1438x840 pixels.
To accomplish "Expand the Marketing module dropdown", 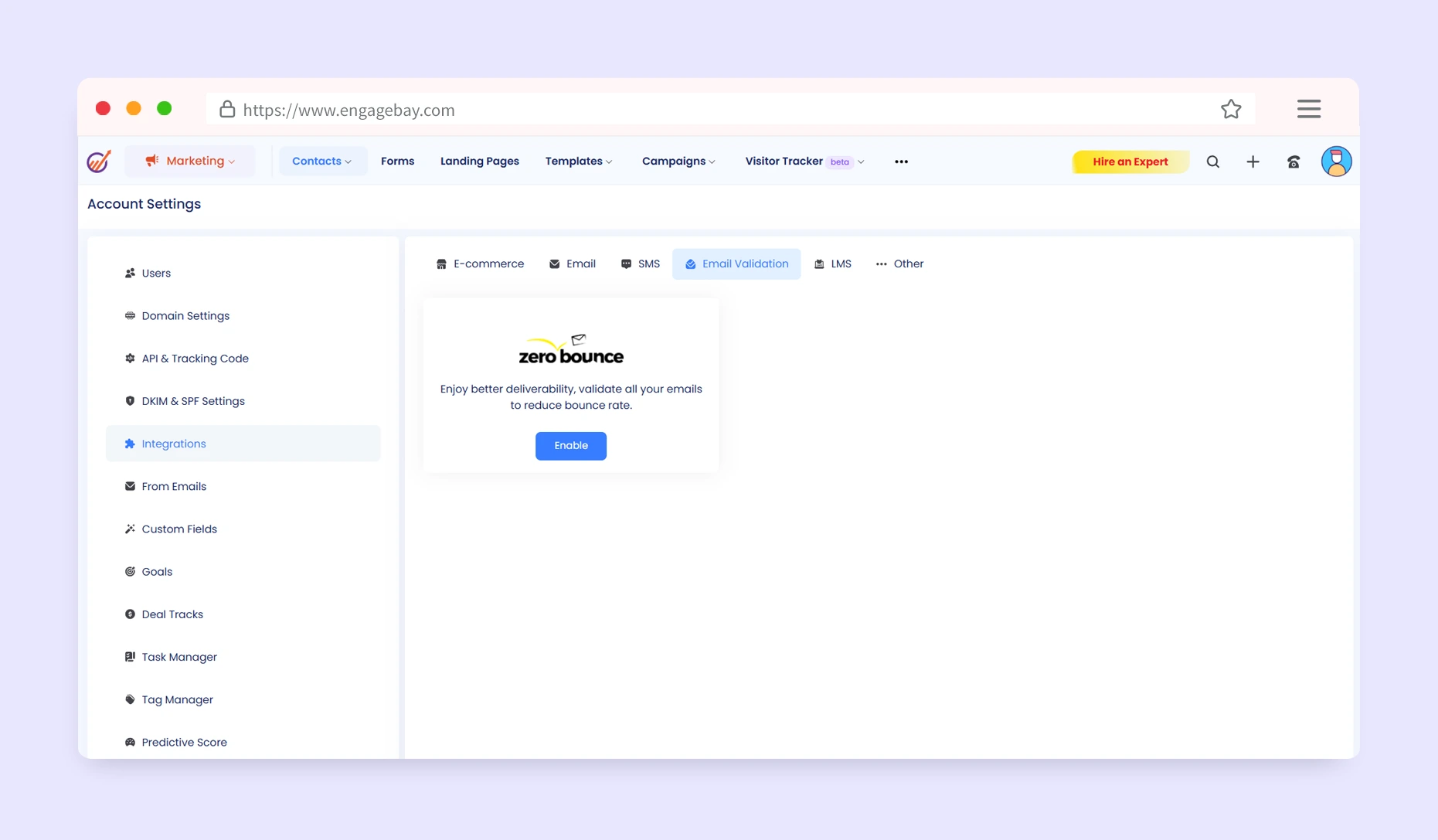I will click(190, 161).
